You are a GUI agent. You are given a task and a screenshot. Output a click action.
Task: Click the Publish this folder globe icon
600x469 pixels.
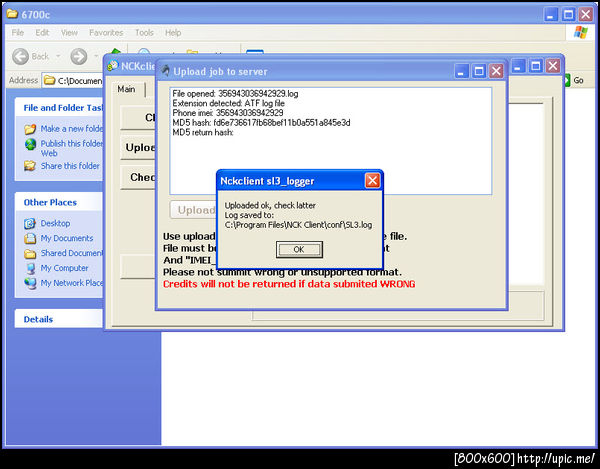(x=30, y=144)
